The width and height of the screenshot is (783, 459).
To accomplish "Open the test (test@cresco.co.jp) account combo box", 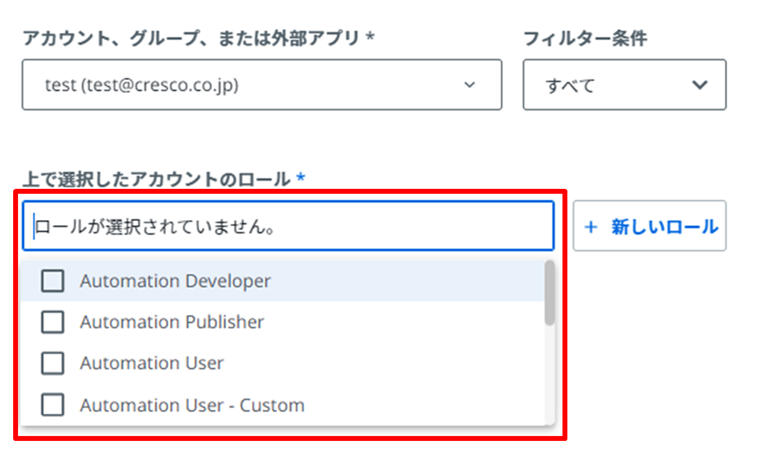I will tap(262, 85).
